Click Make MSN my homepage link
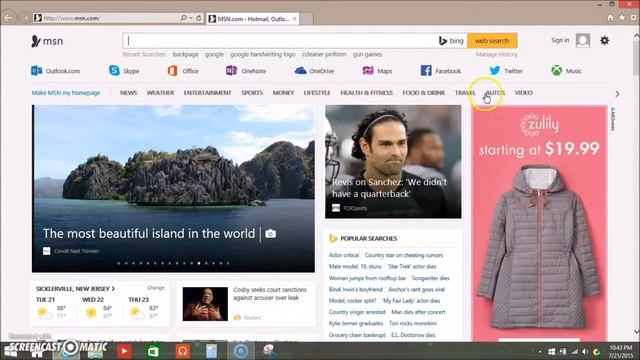The image size is (640, 360). tap(66, 93)
